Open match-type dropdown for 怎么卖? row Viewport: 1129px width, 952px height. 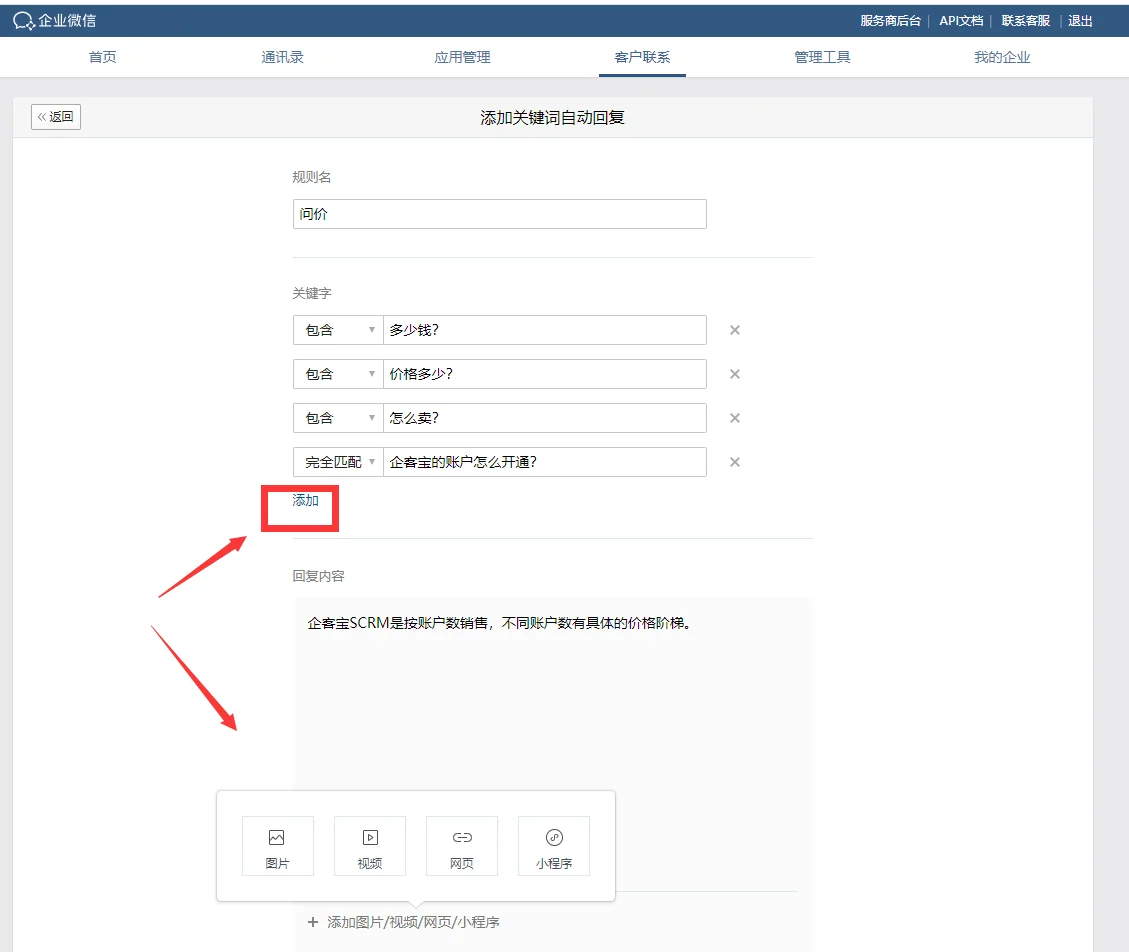click(x=338, y=418)
